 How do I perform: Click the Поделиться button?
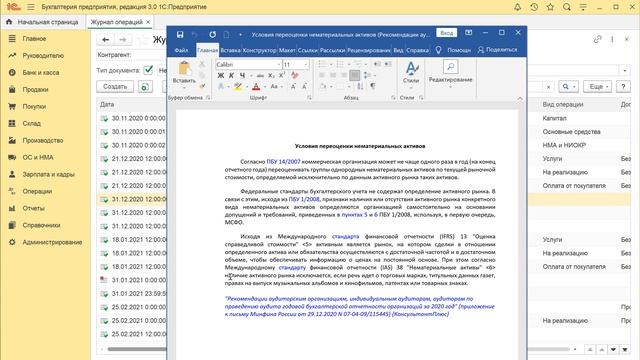coord(497,49)
